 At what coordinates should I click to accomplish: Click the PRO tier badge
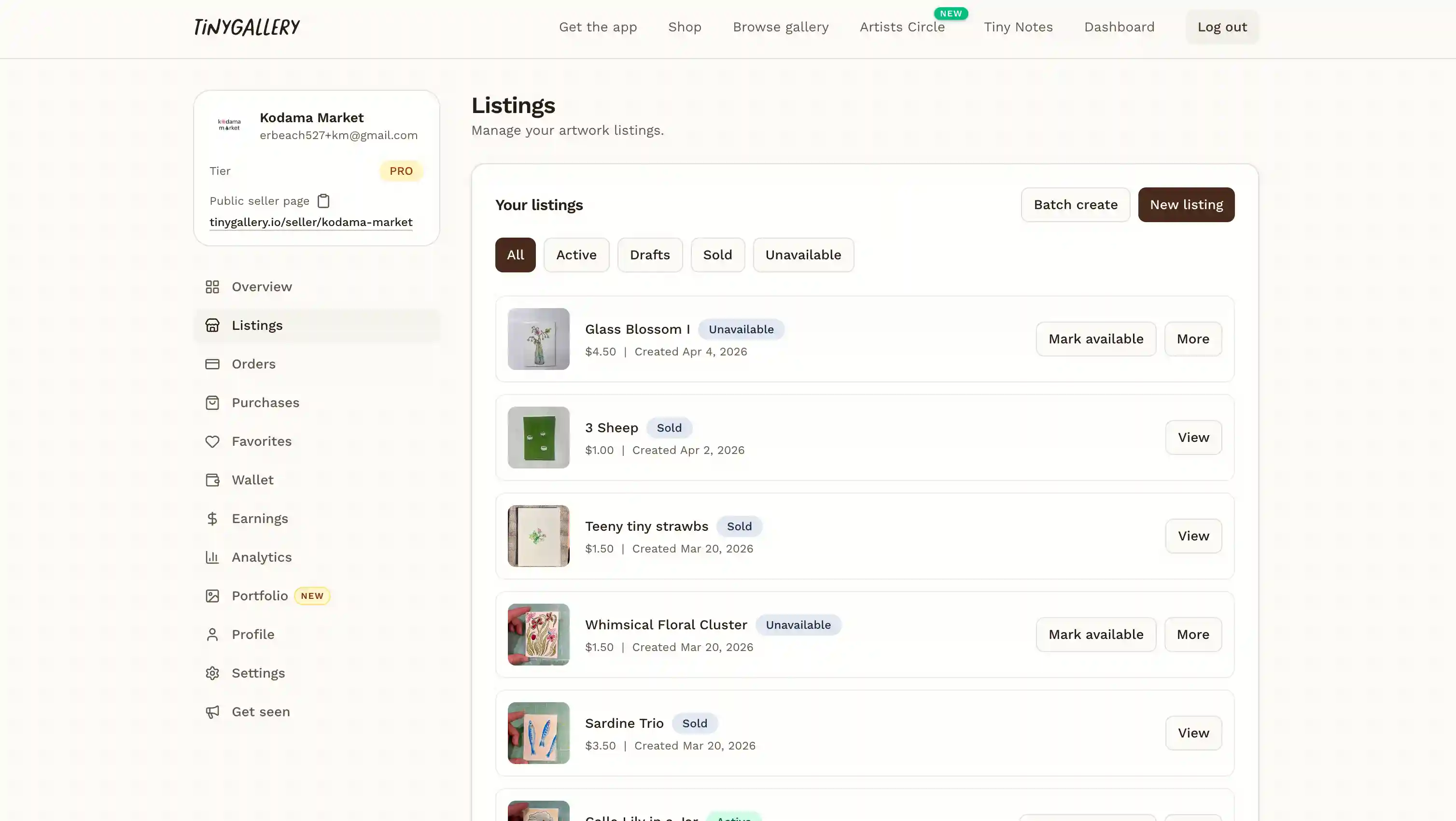(401, 171)
